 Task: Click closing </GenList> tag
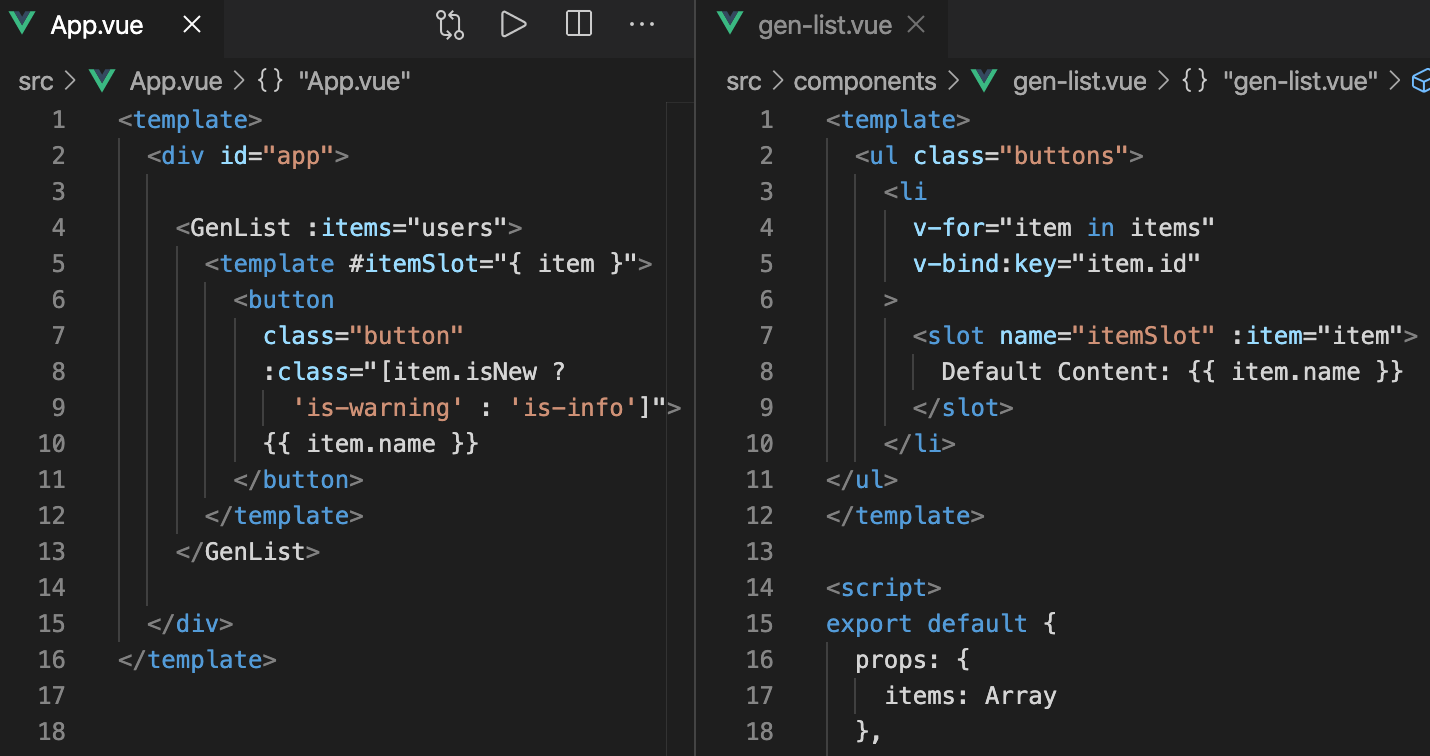[x=248, y=551]
